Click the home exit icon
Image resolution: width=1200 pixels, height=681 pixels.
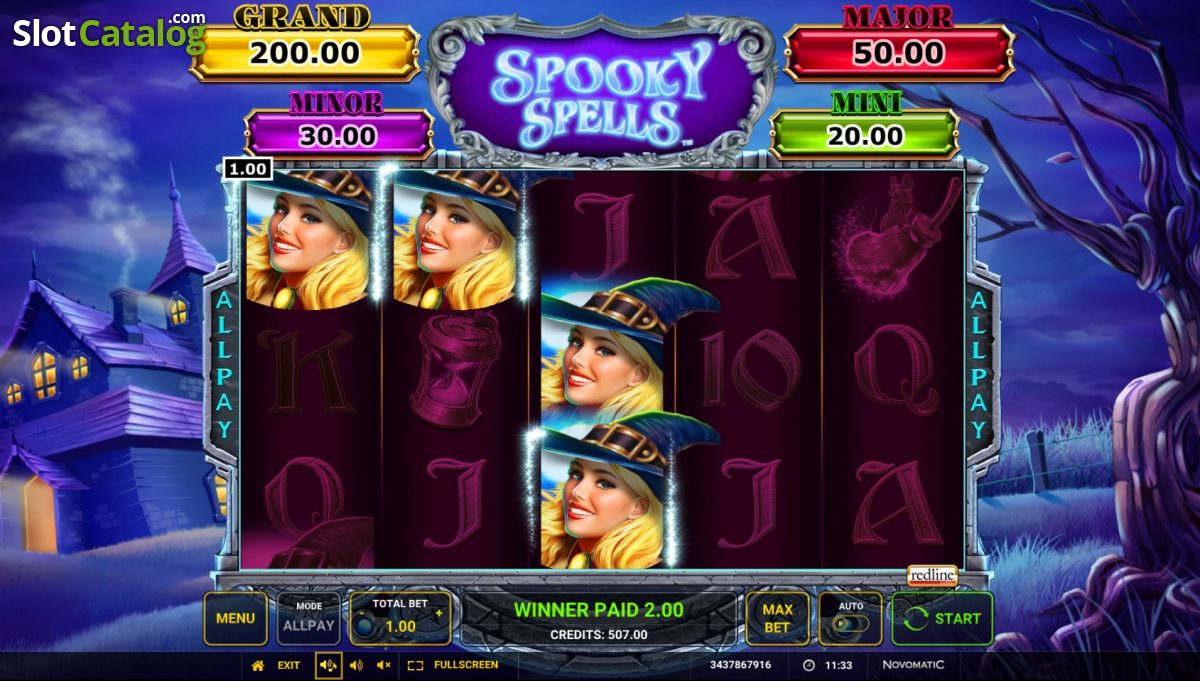pyautogui.click(x=258, y=665)
